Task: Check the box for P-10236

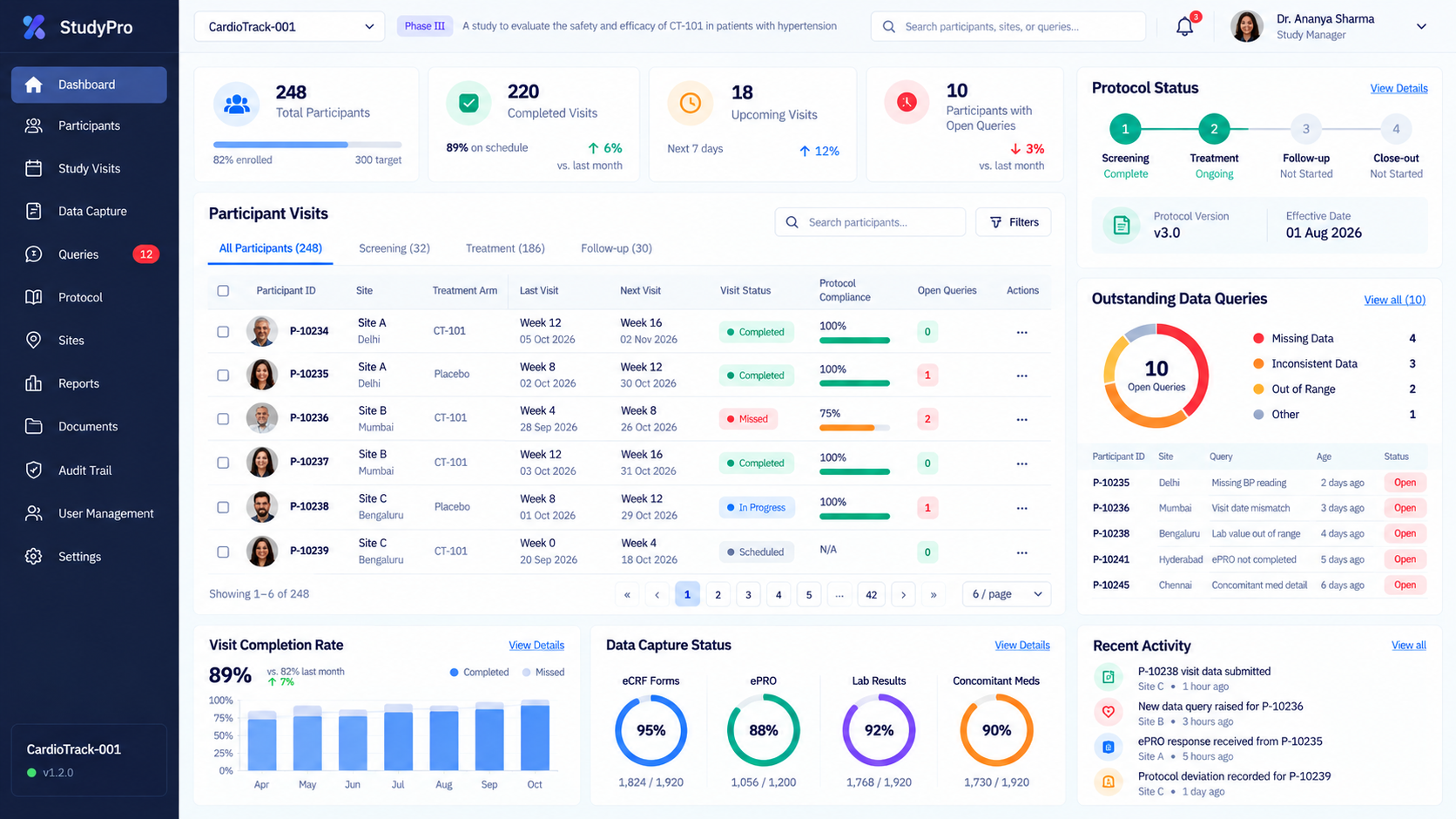Action: (223, 419)
